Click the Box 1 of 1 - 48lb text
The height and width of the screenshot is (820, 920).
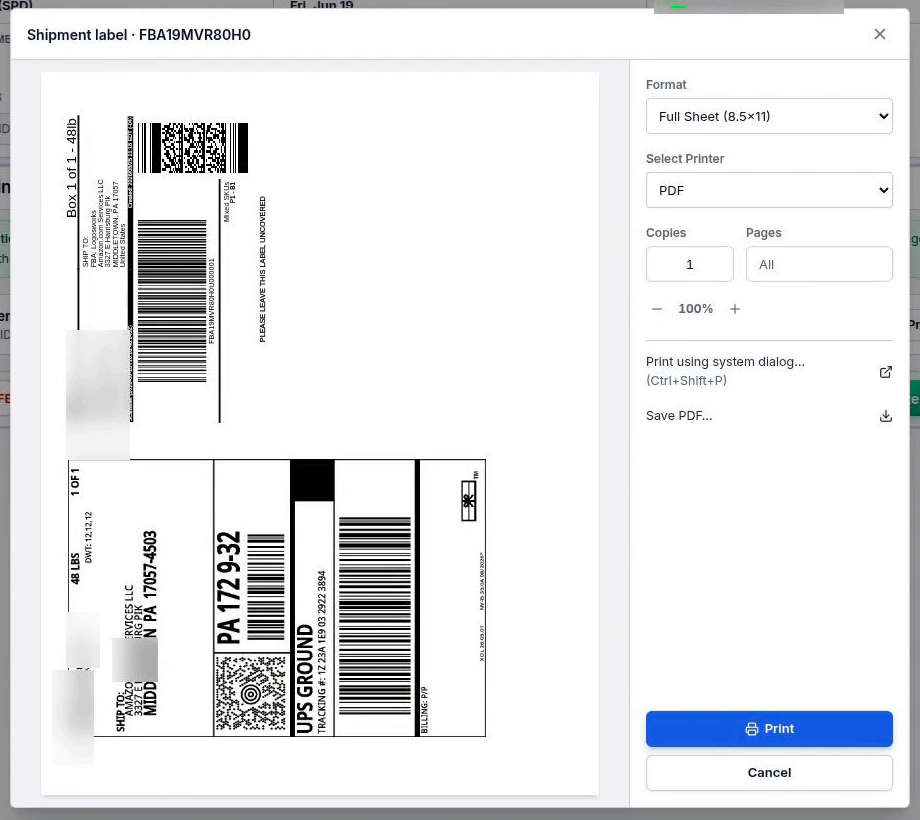click(x=71, y=168)
